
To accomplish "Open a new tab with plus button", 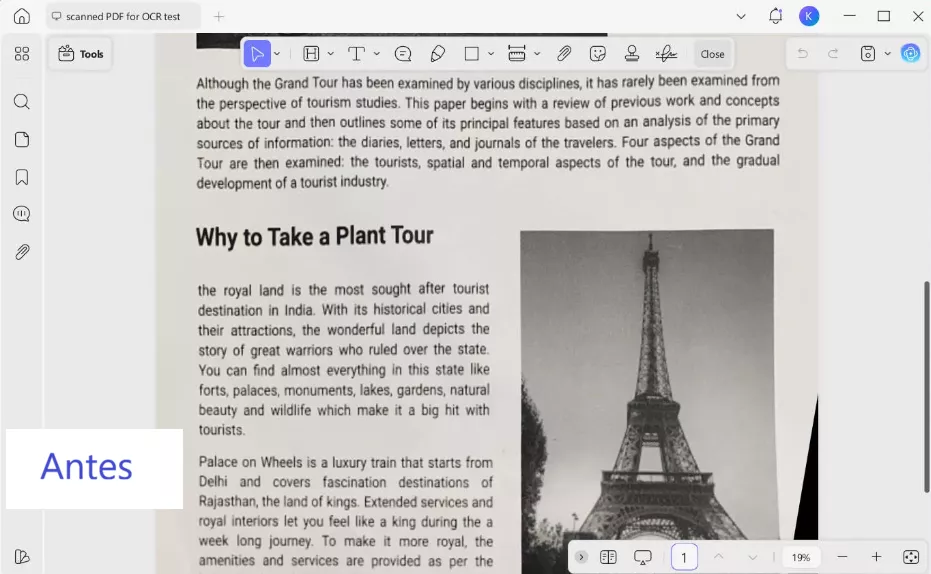I will coord(219,16).
